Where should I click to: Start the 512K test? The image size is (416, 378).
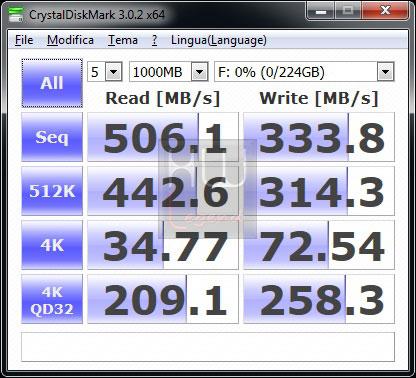click(52, 191)
